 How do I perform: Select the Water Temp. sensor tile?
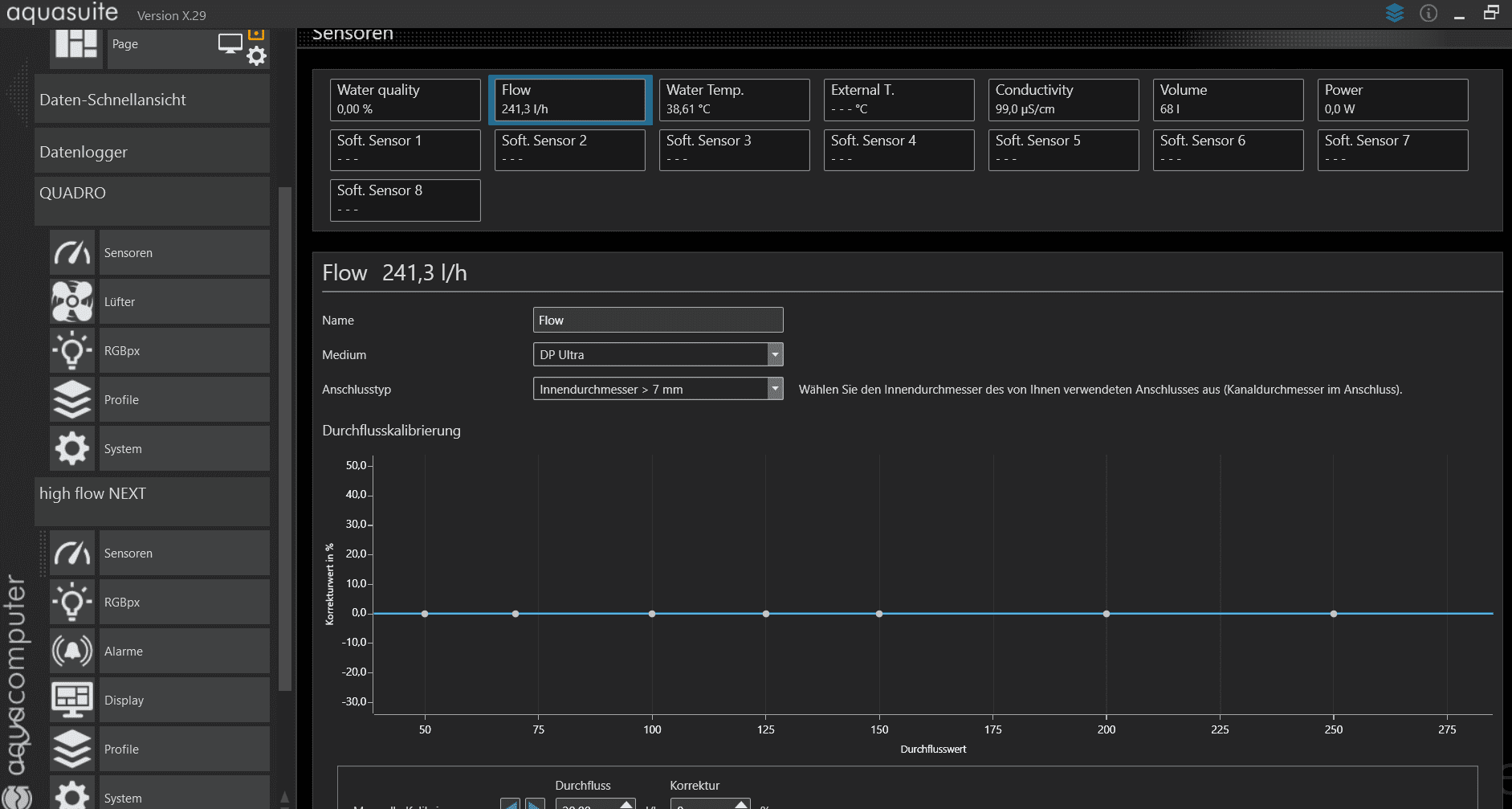[735, 100]
